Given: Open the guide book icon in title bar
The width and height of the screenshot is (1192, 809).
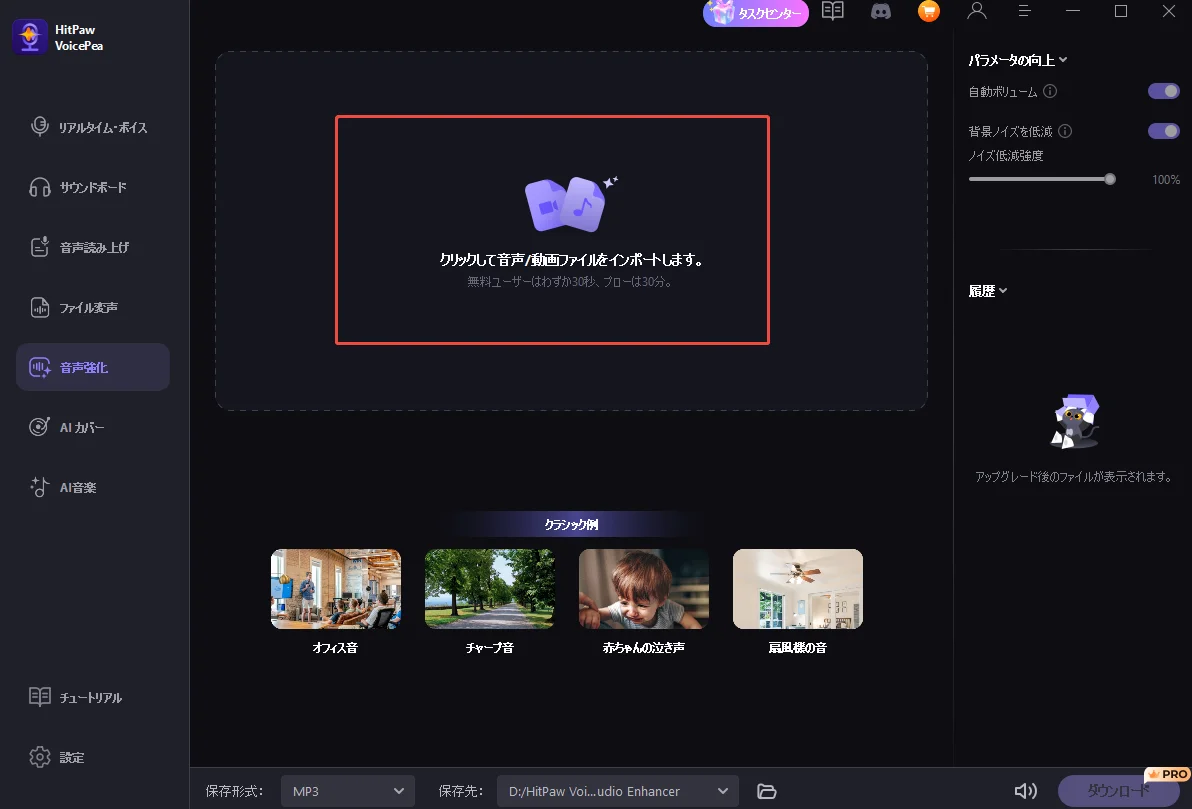Looking at the screenshot, I should tap(832, 11).
